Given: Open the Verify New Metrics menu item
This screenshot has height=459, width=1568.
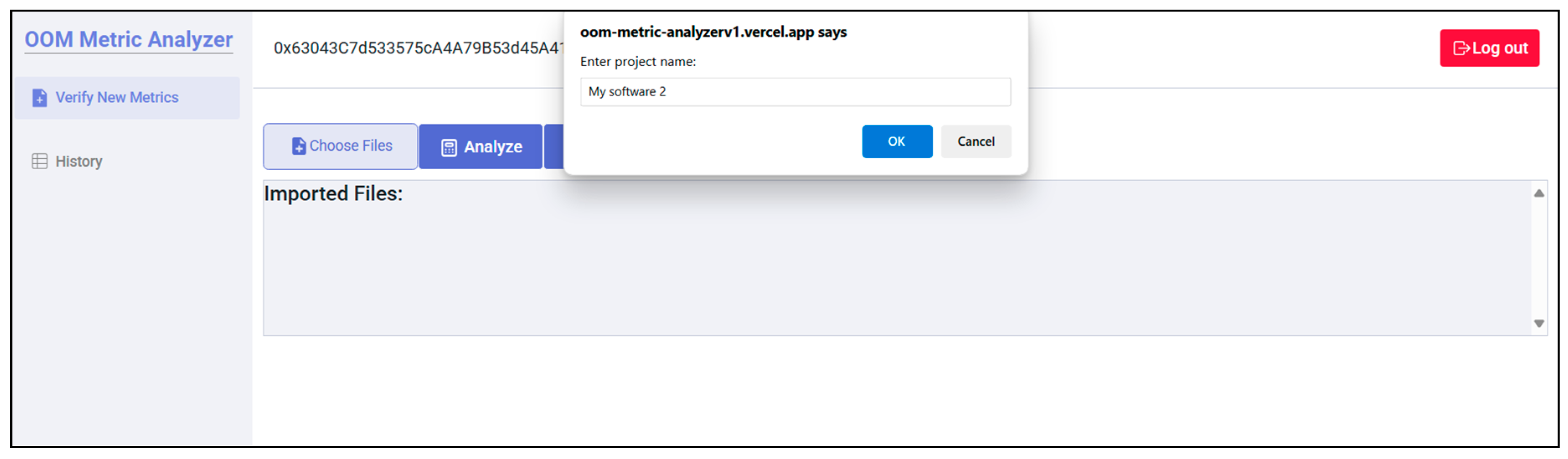Looking at the screenshot, I should [117, 98].
